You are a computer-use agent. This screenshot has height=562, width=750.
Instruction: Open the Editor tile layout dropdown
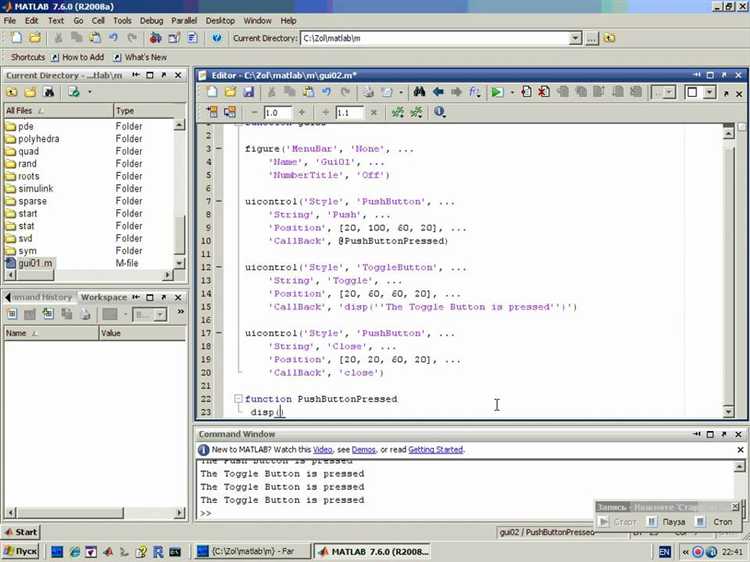[x=710, y=92]
